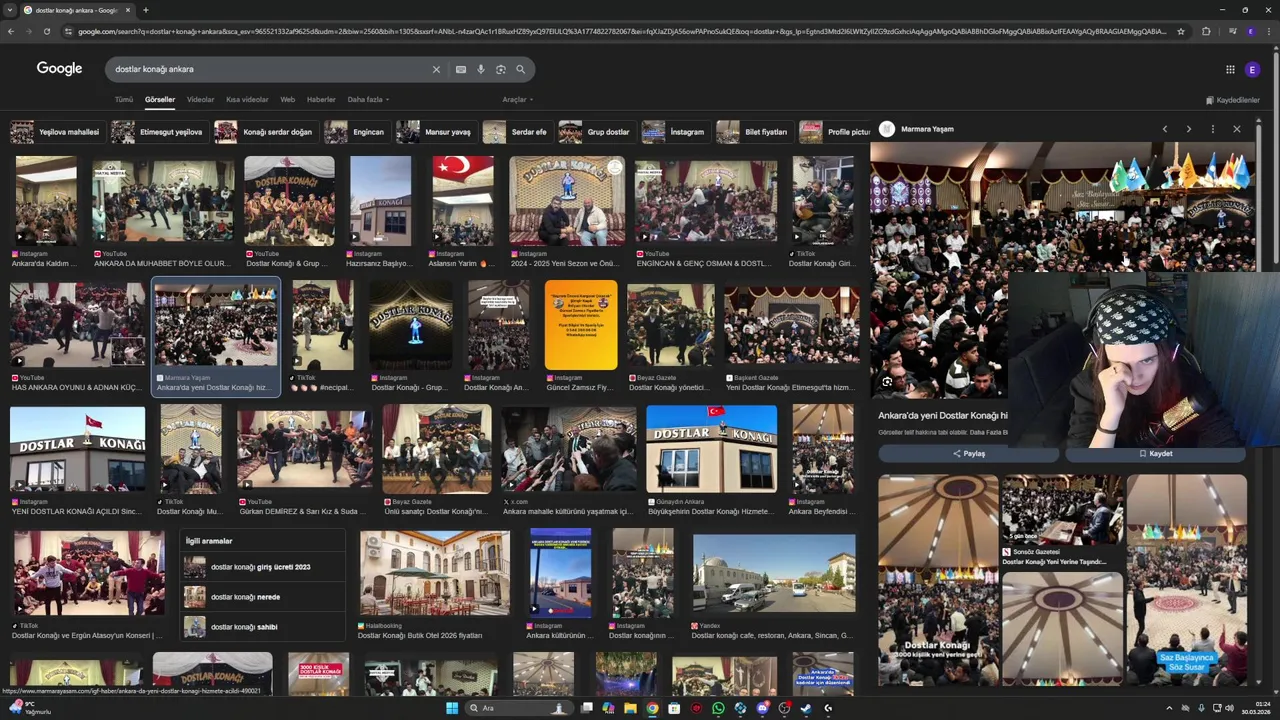
Task: Search by image with the Google Lens icon
Action: [x=501, y=69]
